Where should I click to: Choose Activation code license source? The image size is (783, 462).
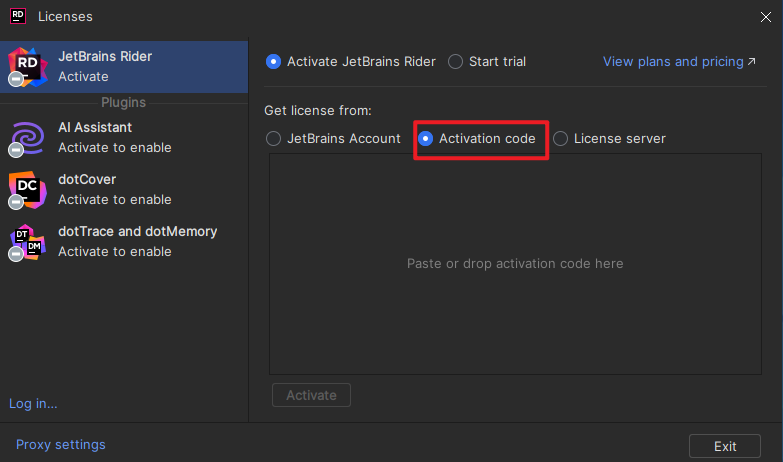click(425, 138)
